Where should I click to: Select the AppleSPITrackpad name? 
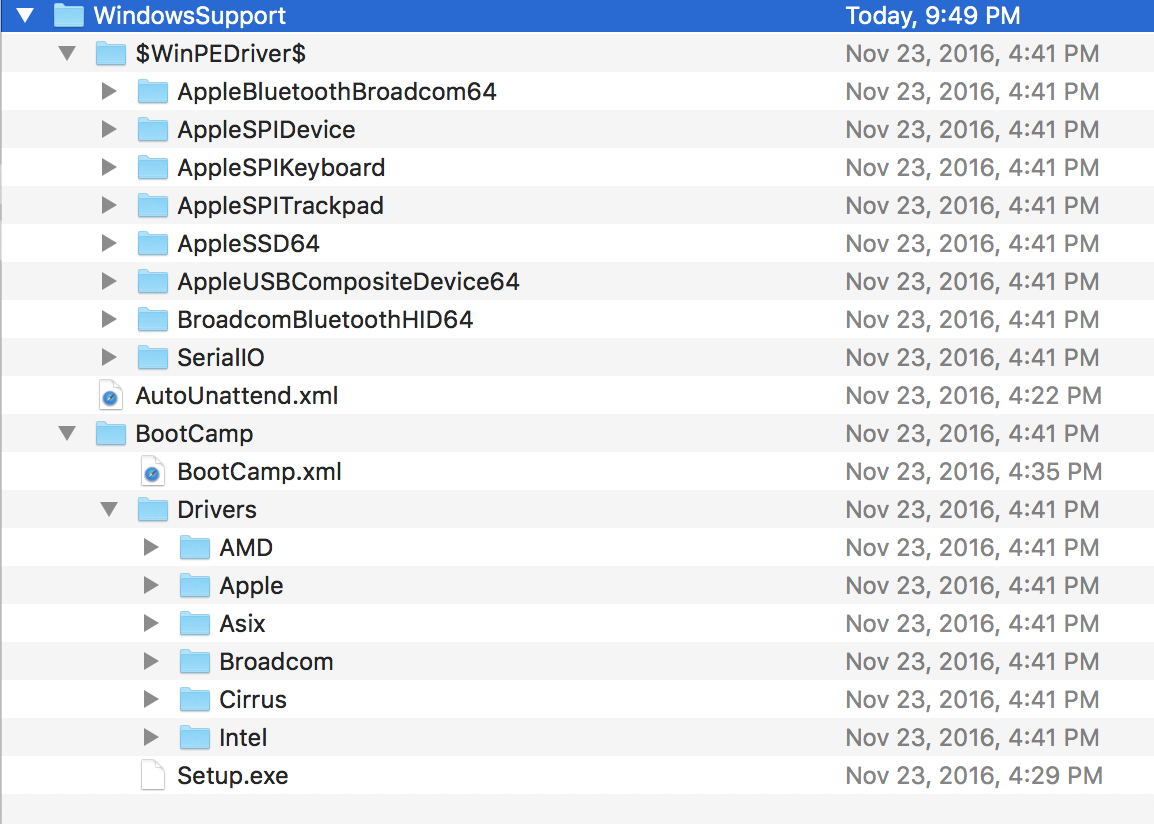280,205
